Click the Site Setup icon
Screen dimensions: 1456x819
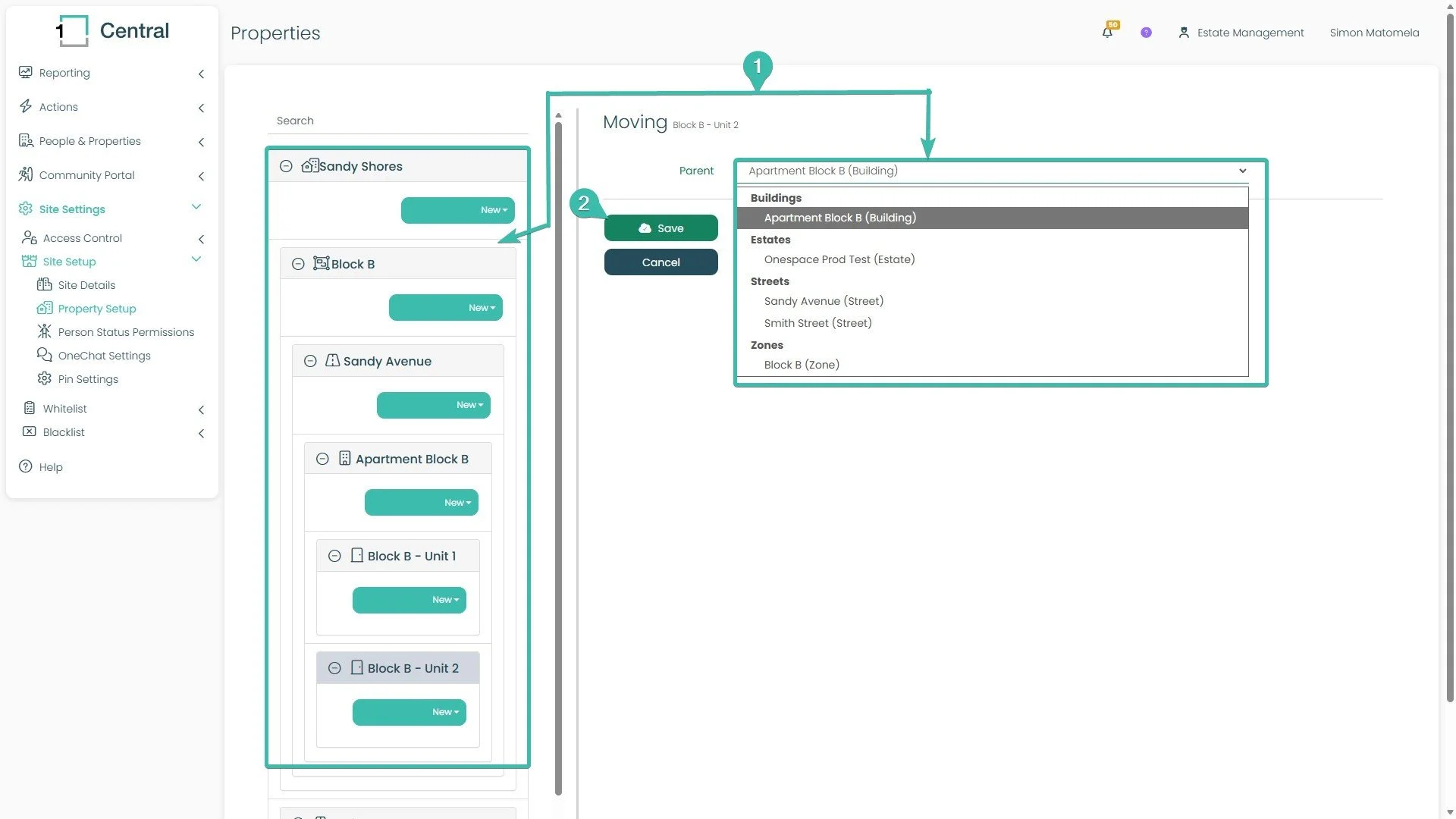coord(30,262)
